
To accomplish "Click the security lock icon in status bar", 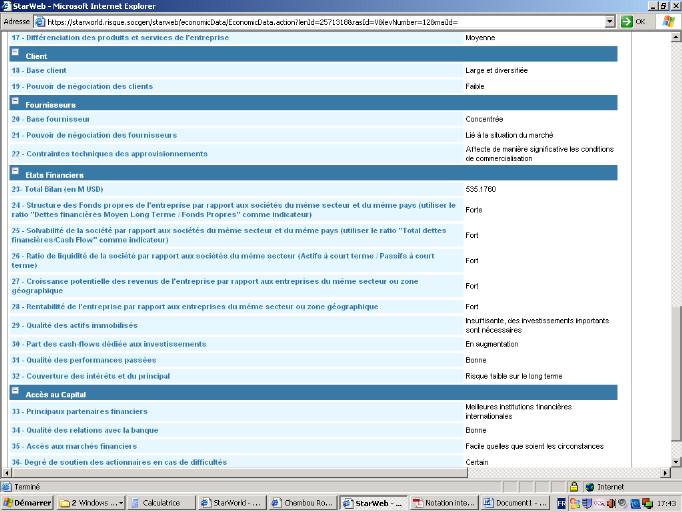I will coord(574,487).
